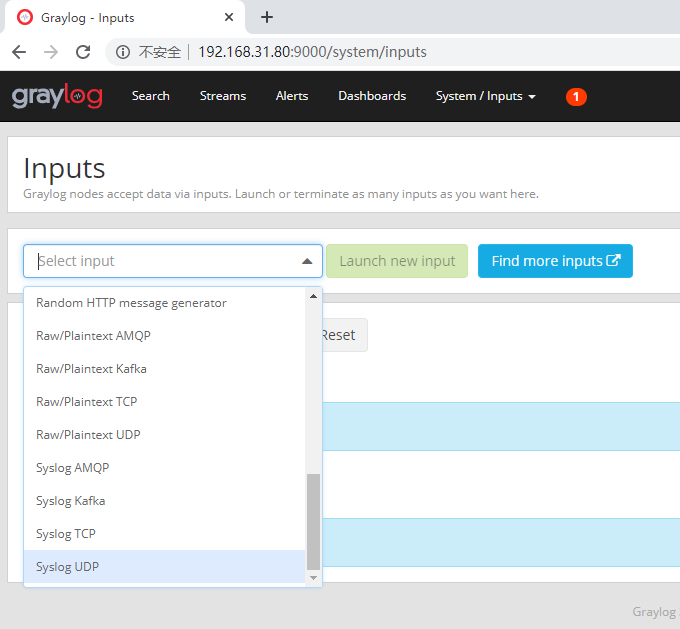
Task: Go to Alerts page
Action: coord(292,96)
